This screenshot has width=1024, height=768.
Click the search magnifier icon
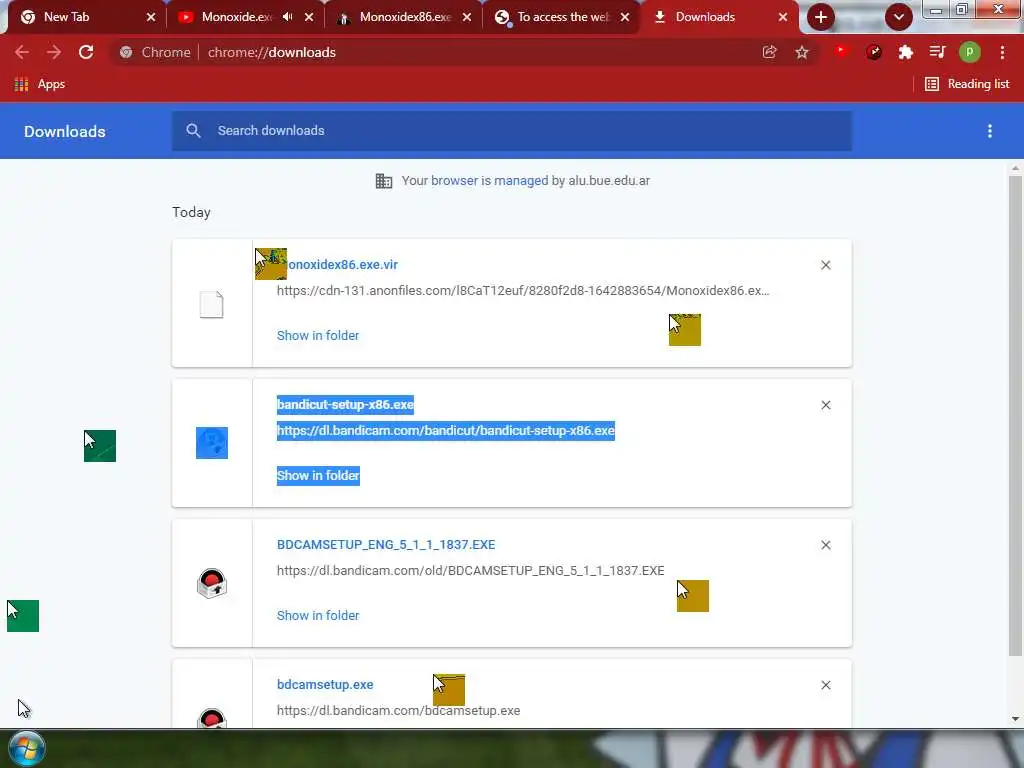click(x=193, y=131)
